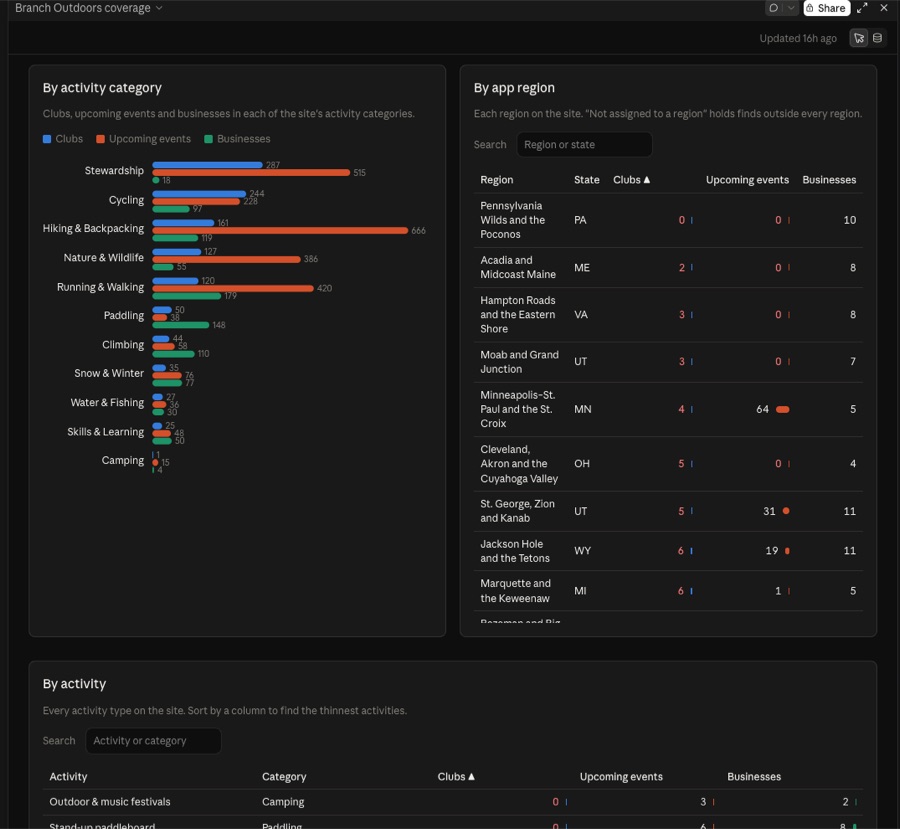Sort activity table by Upcoming events header
Image resolution: width=900 pixels, height=829 pixels.
point(621,776)
